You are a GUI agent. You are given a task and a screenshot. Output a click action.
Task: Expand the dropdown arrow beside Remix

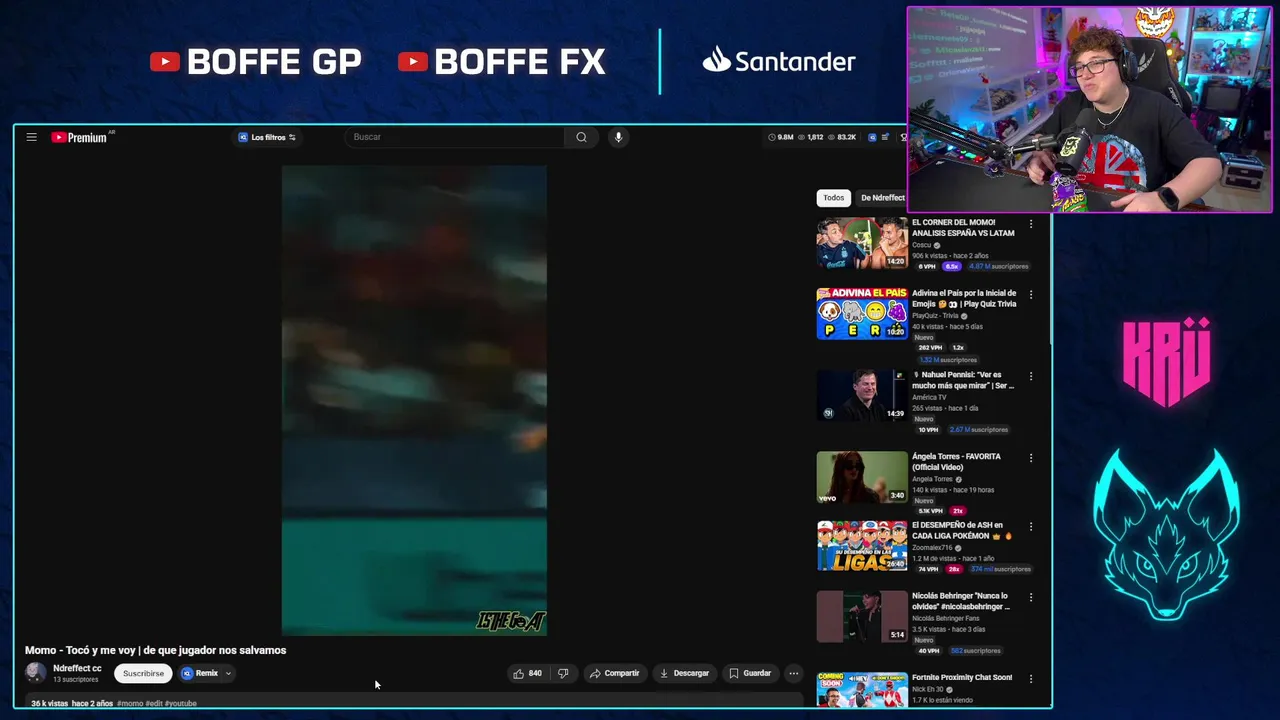click(x=228, y=673)
